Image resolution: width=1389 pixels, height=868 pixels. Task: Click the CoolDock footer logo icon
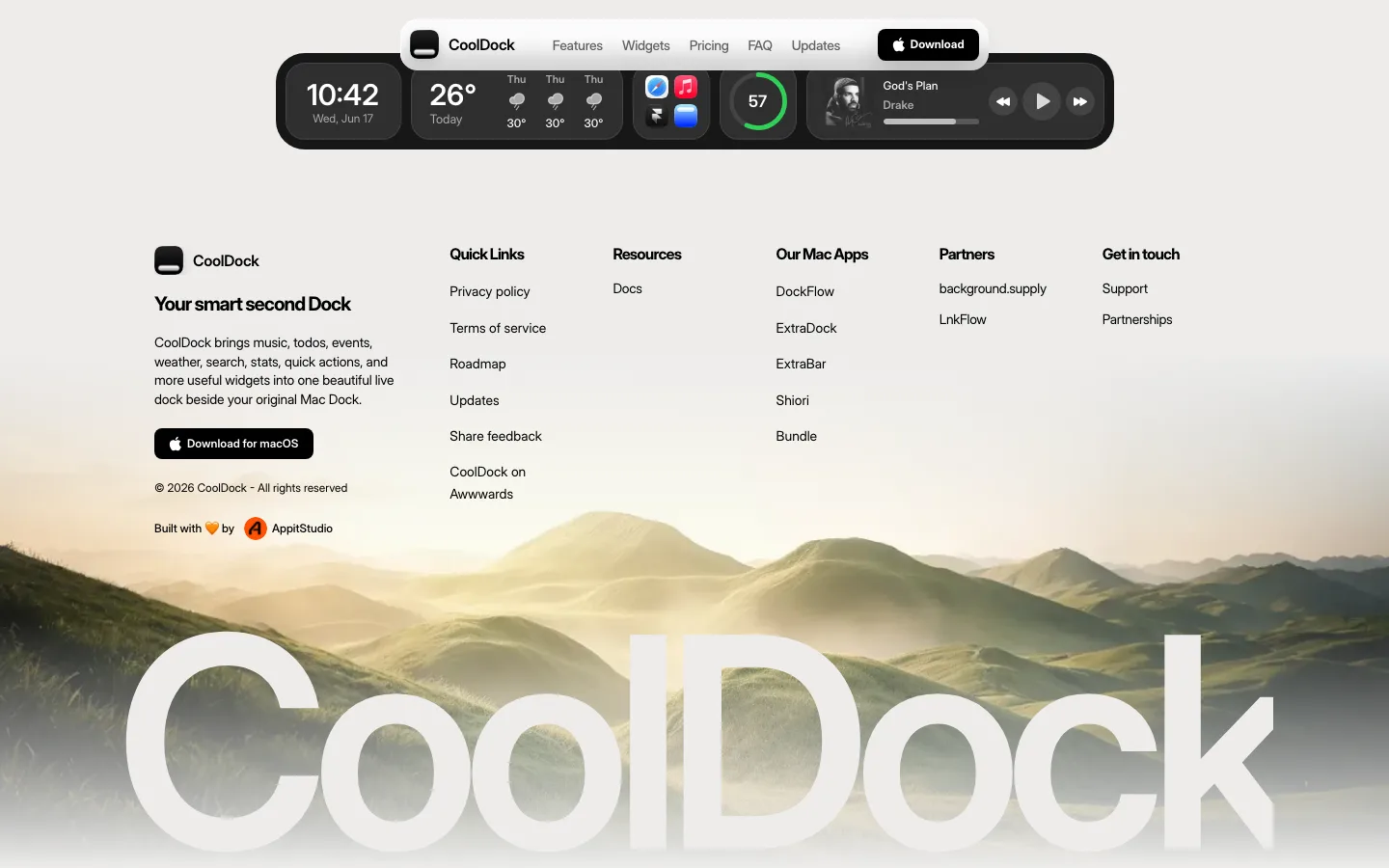169,260
